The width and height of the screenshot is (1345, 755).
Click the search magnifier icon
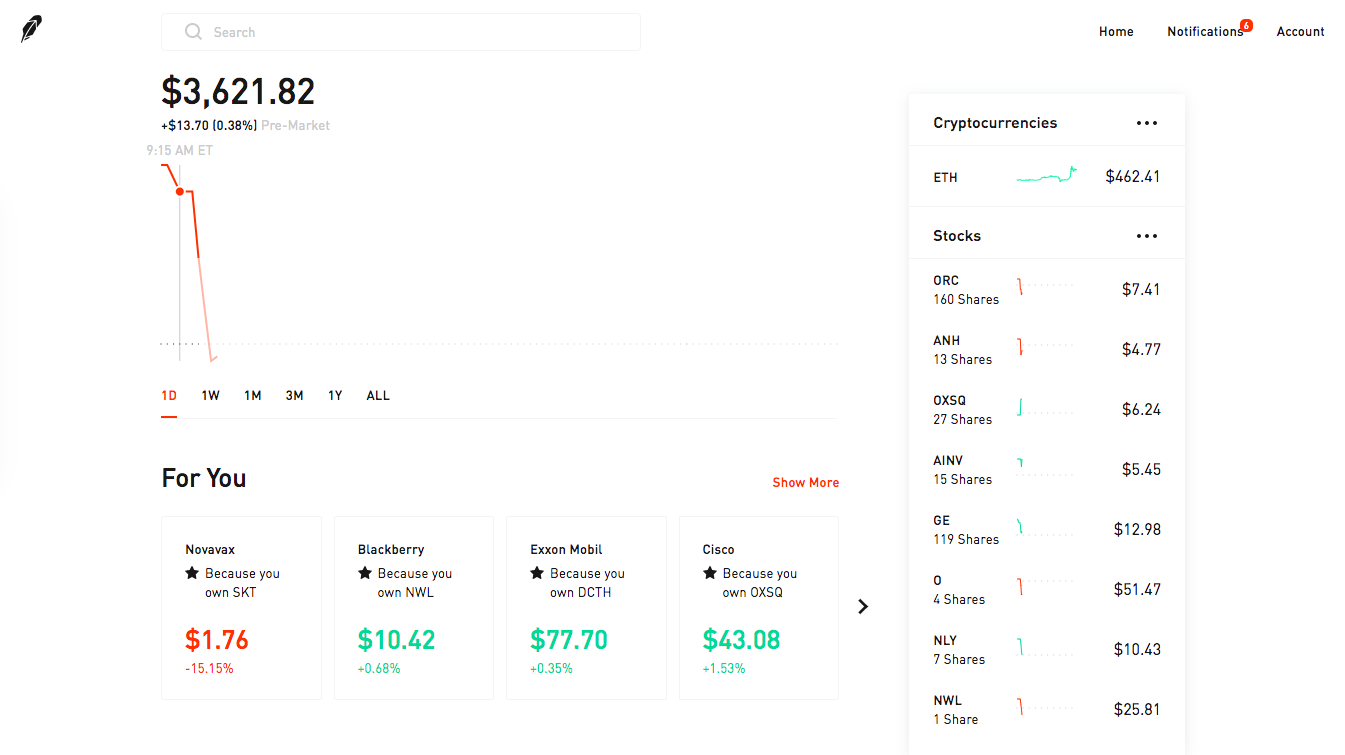pyautogui.click(x=193, y=32)
